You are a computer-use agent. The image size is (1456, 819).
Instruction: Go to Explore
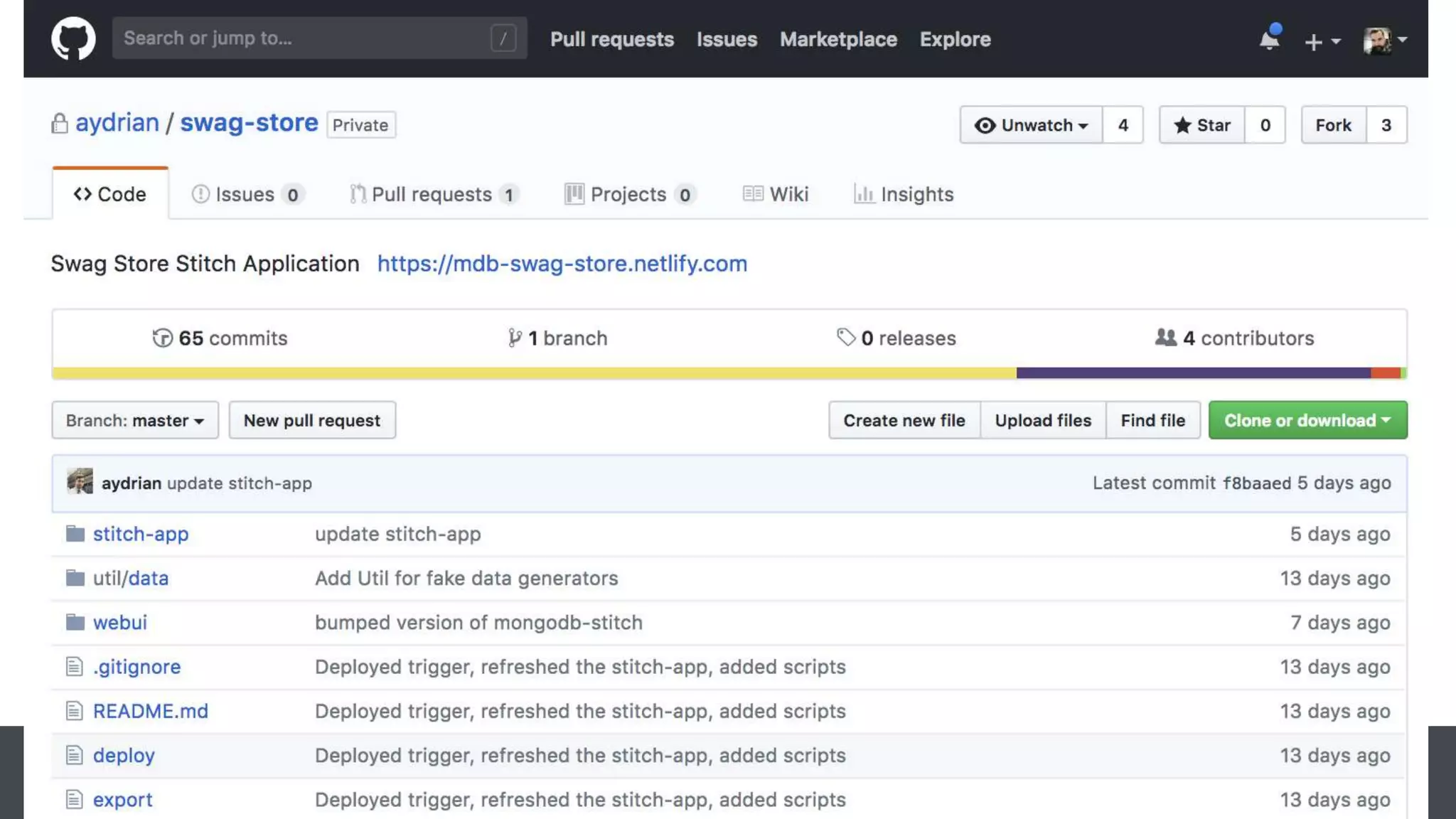(x=955, y=39)
